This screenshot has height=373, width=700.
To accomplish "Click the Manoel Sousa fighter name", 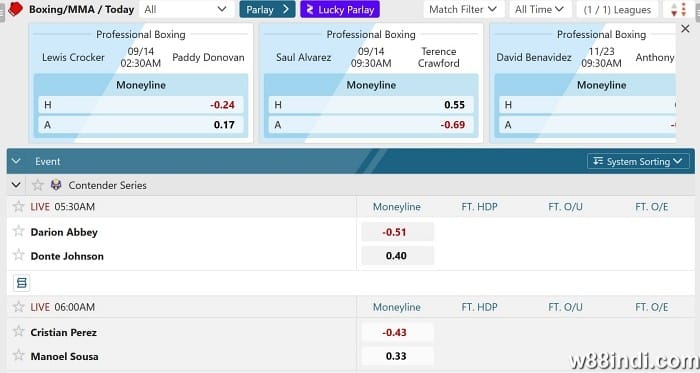I will point(64,356).
